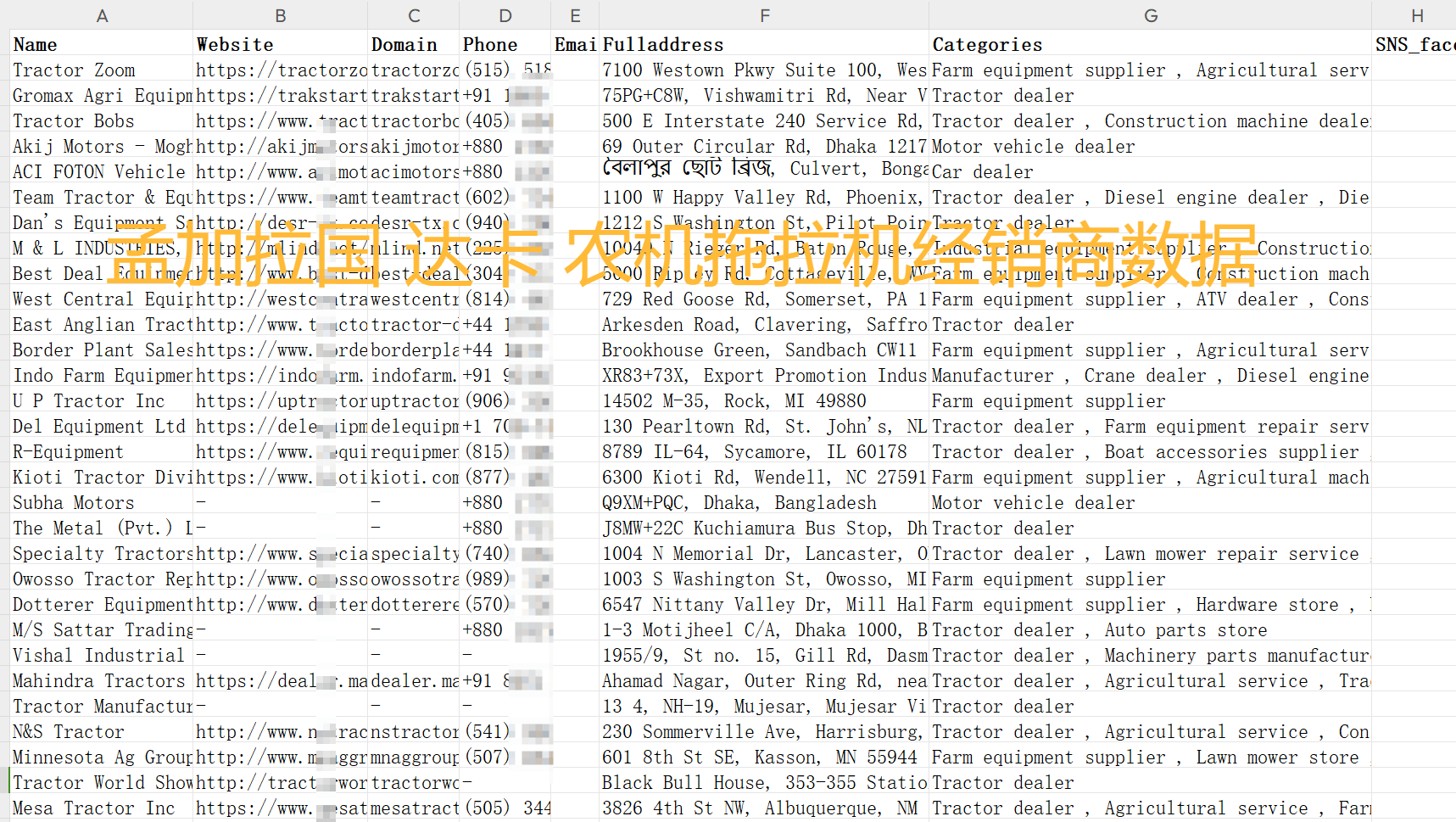Select the 'Minnesota Ag Group' name cell
Viewport: 1456px width, 822px height.
click(x=102, y=757)
